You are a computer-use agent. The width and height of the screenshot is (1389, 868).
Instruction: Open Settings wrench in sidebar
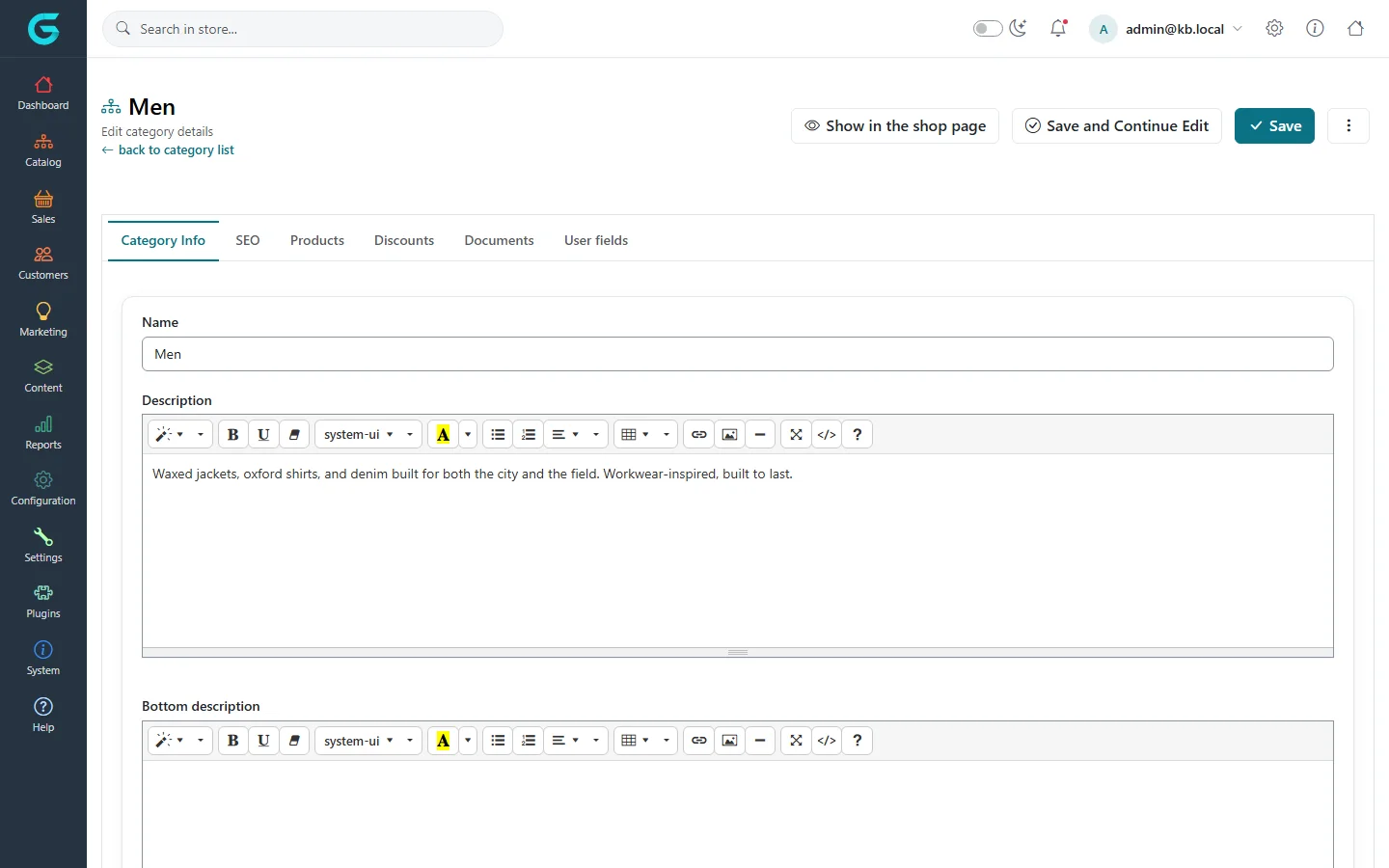(x=43, y=546)
